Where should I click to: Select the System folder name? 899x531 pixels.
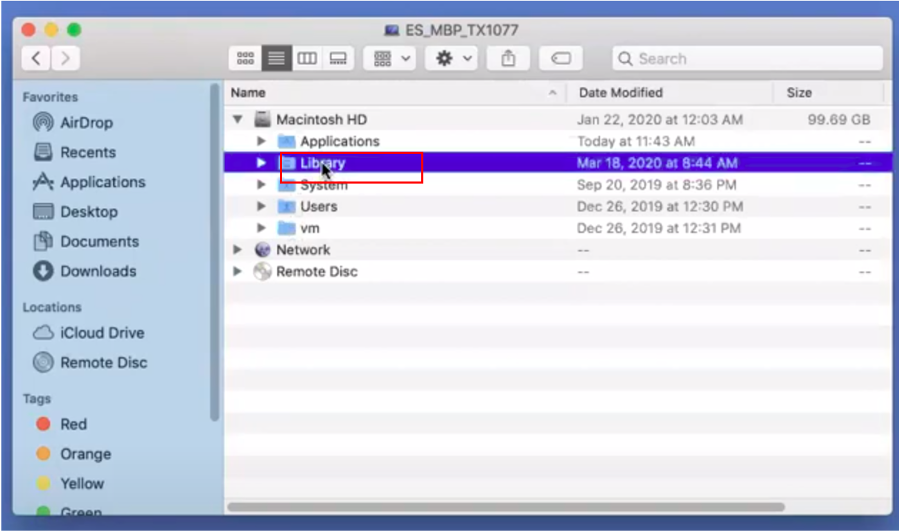click(324, 185)
